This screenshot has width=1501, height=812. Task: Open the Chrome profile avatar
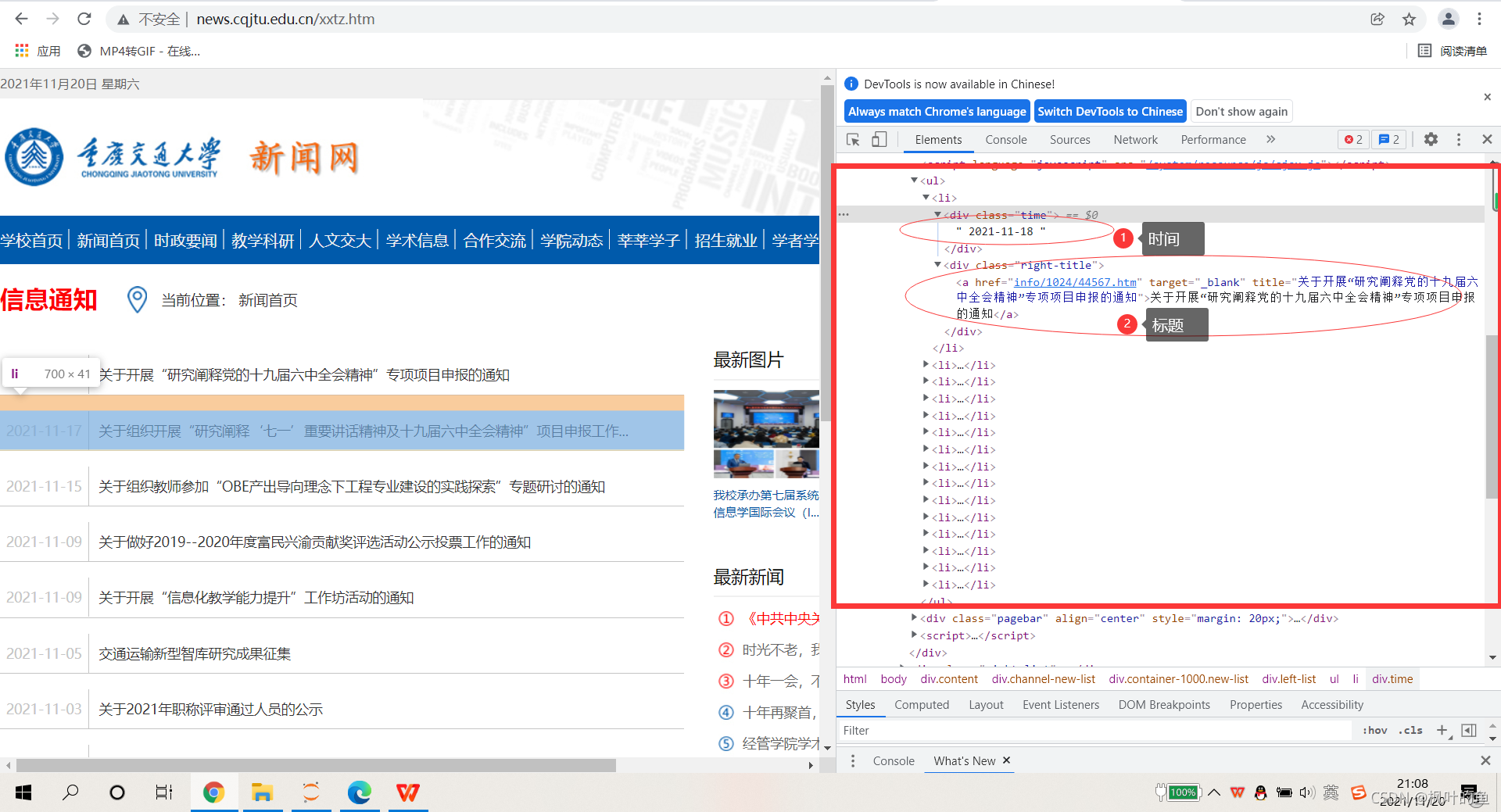pos(1448,19)
